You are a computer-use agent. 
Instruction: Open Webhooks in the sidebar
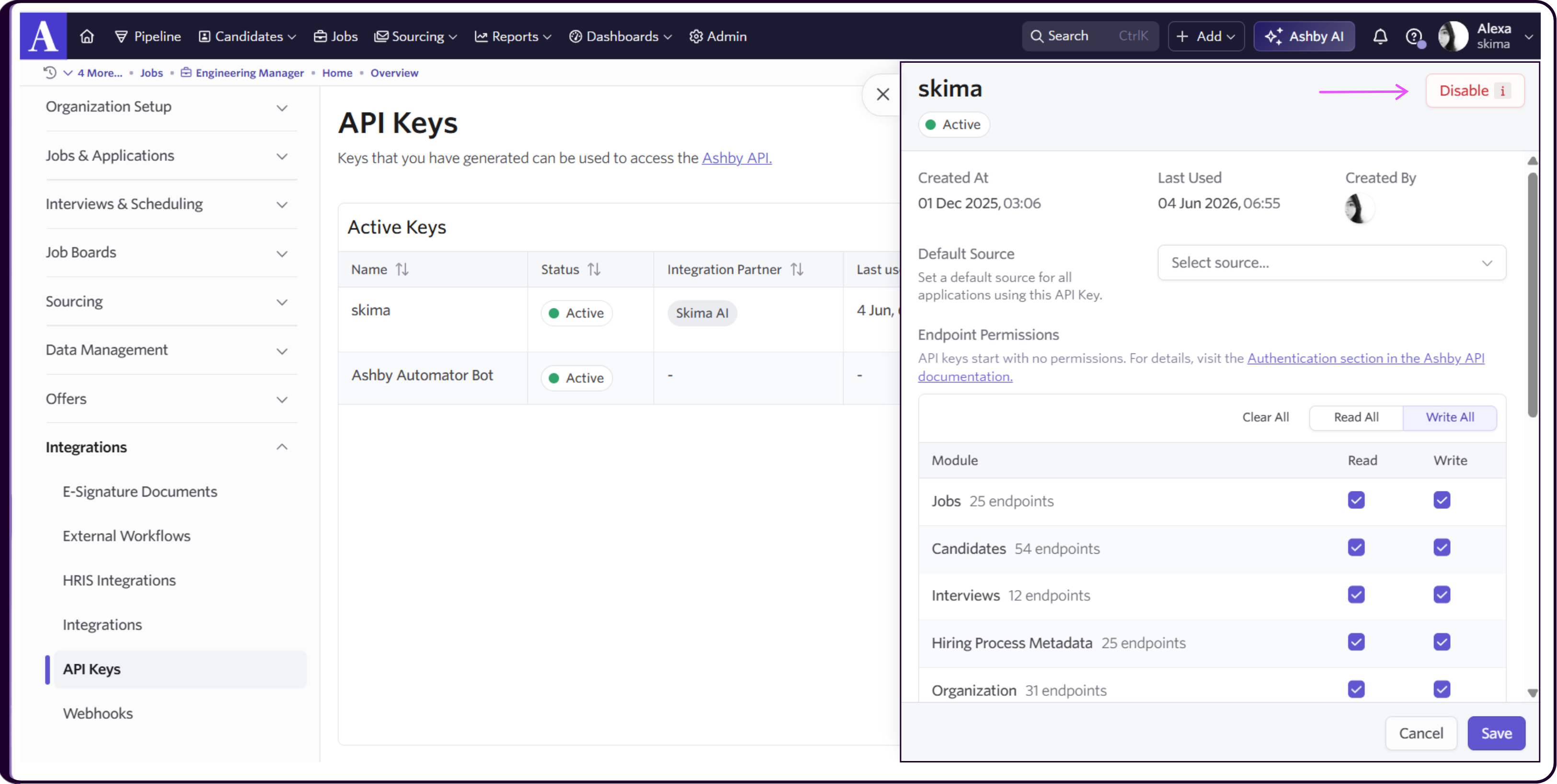click(98, 713)
